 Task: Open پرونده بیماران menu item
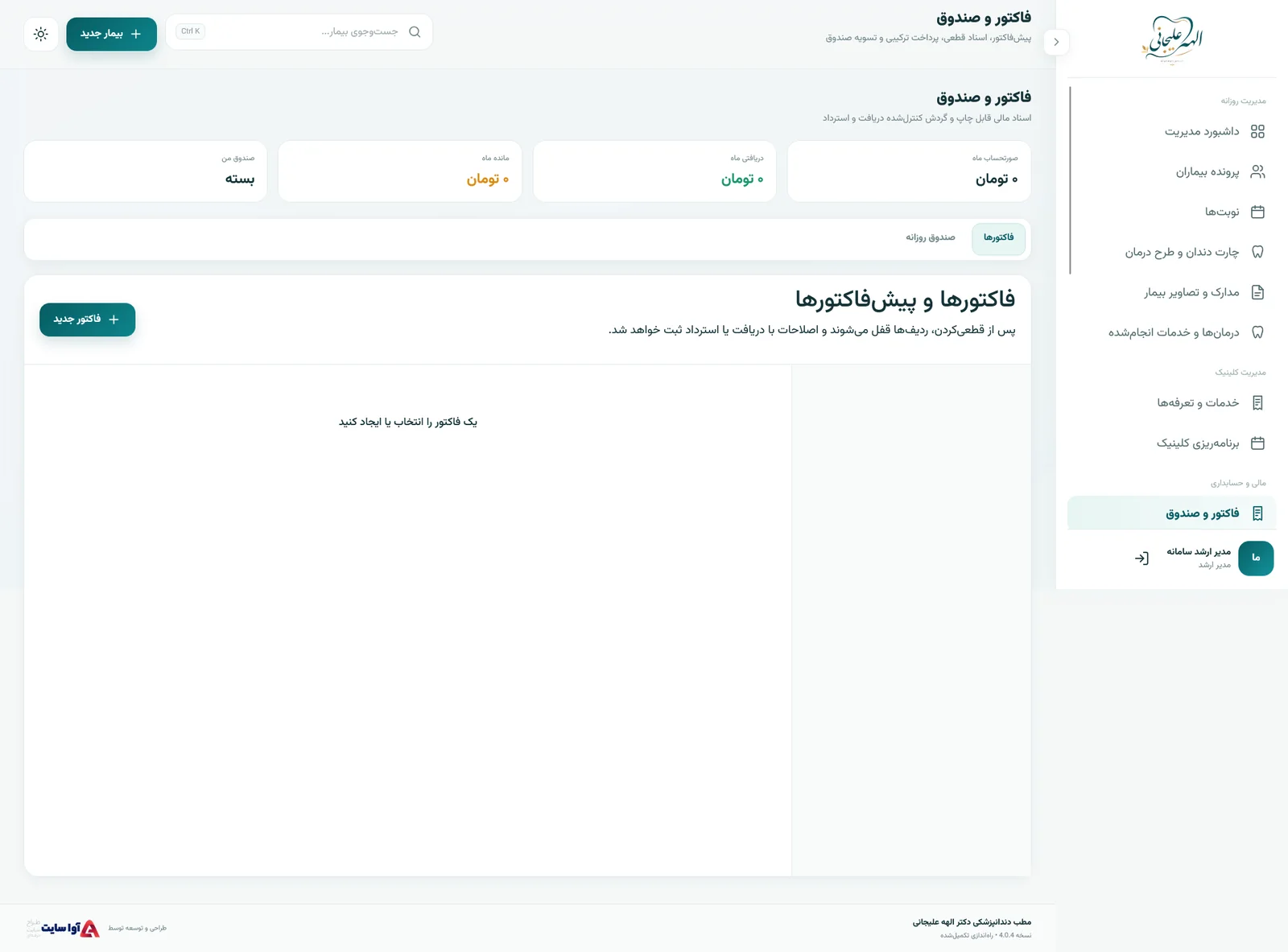(1171, 171)
